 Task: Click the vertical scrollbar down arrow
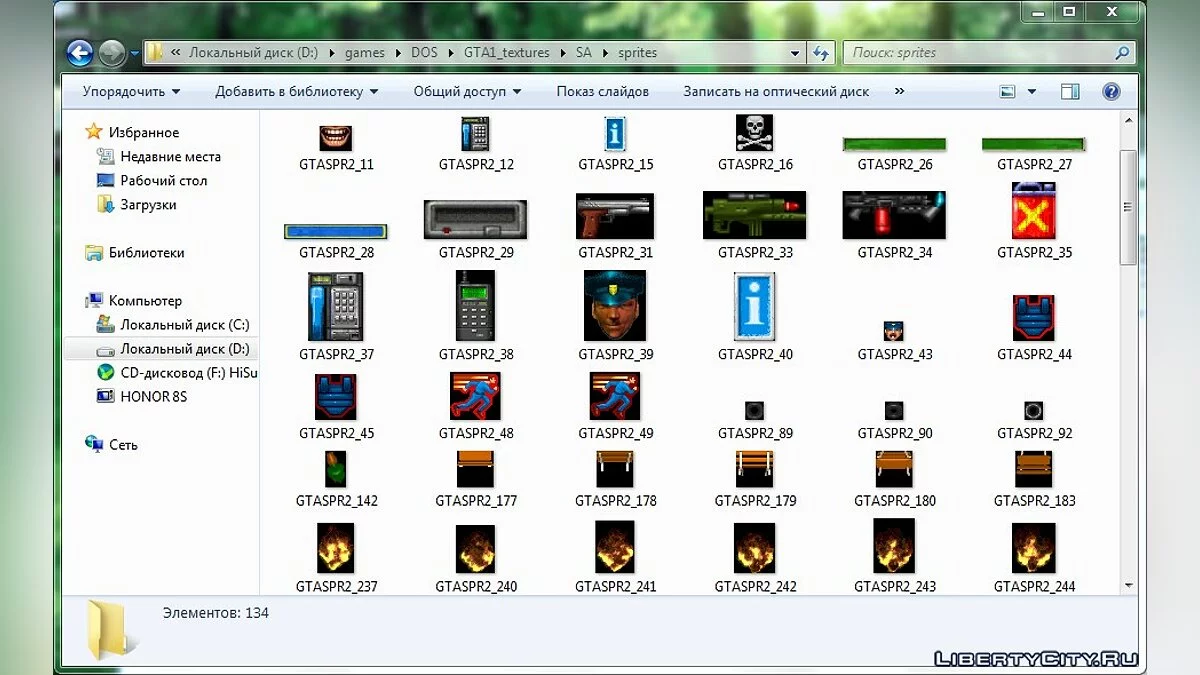point(1129,586)
